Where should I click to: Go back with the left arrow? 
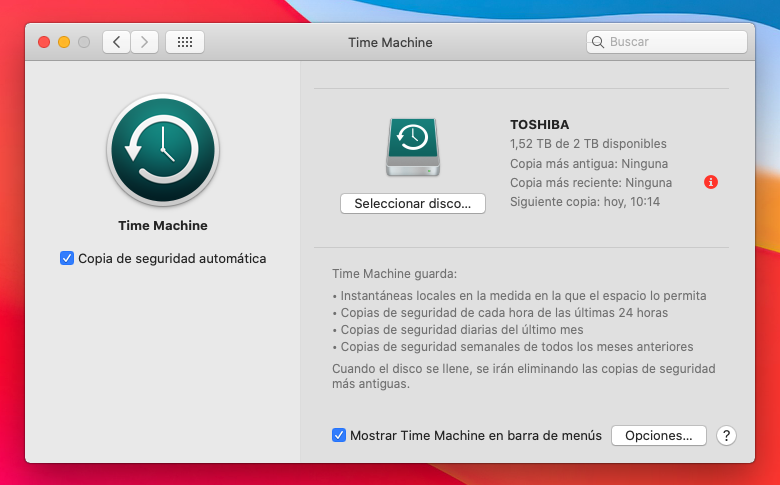pyautogui.click(x=117, y=42)
